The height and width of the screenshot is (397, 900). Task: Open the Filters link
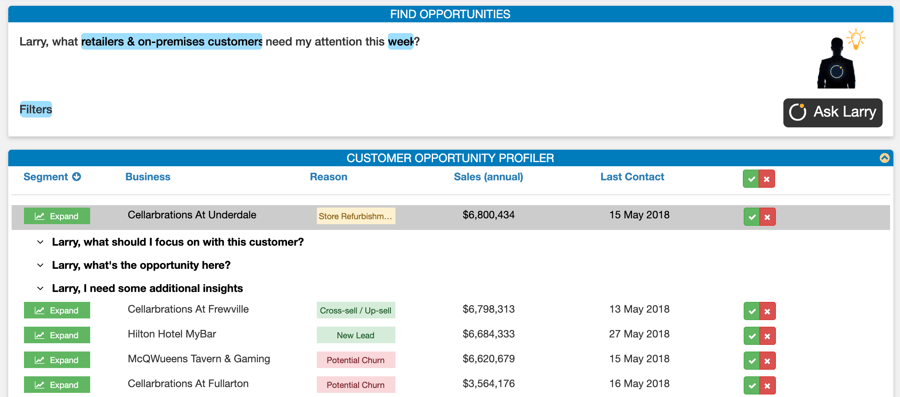pyautogui.click(x=36, y=109)
